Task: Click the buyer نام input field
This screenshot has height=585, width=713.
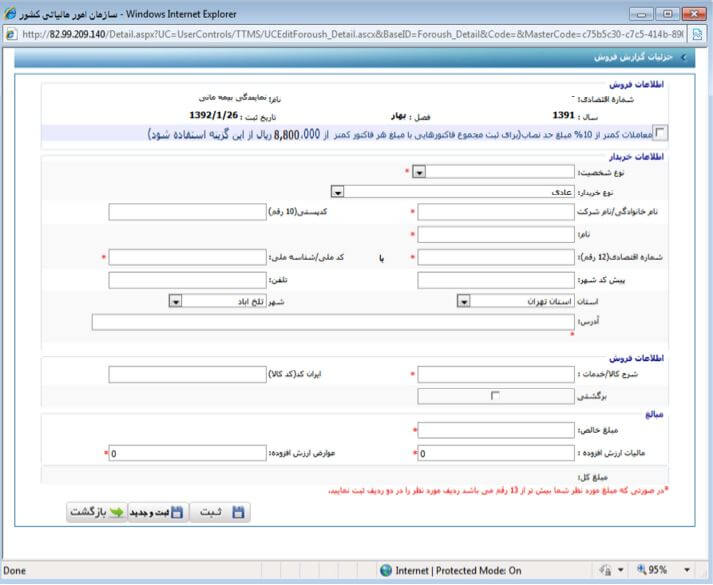Action: click(x=496, y=235)
